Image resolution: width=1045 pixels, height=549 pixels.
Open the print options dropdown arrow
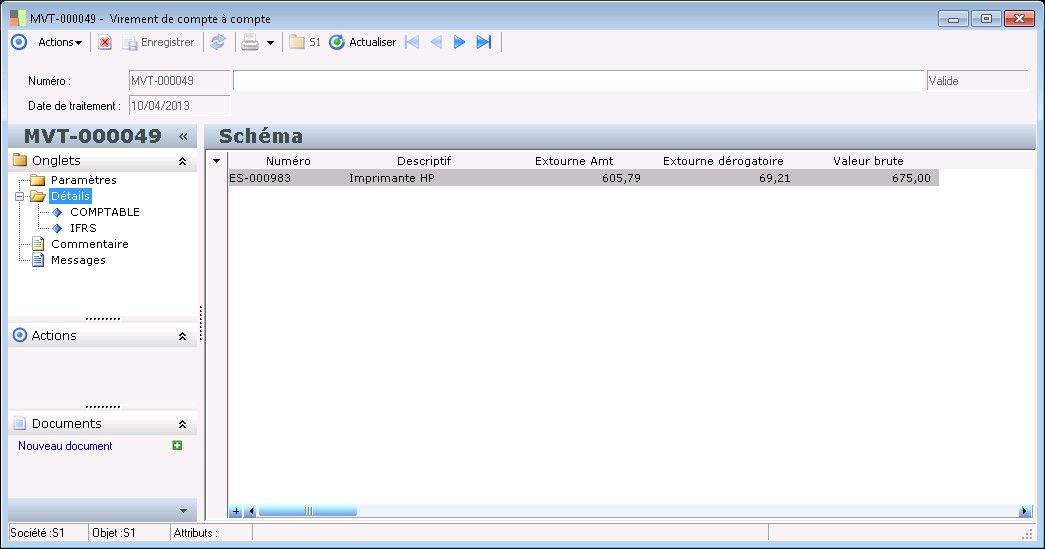click(x=270, y=43)
